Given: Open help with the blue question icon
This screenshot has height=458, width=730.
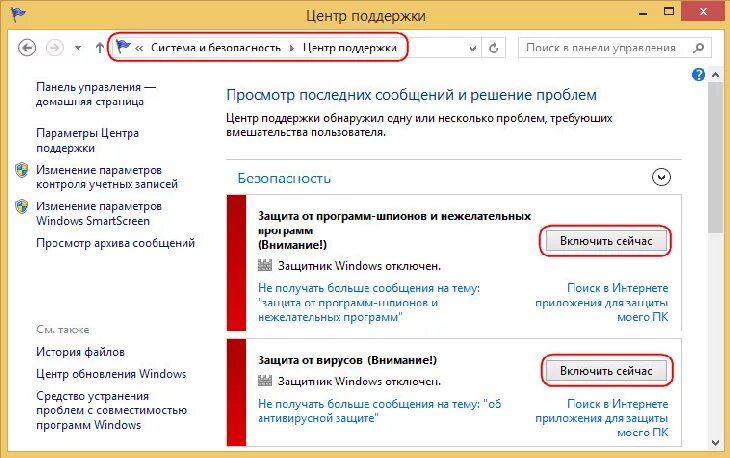Looking at the screenshot, I should [698, 74].
